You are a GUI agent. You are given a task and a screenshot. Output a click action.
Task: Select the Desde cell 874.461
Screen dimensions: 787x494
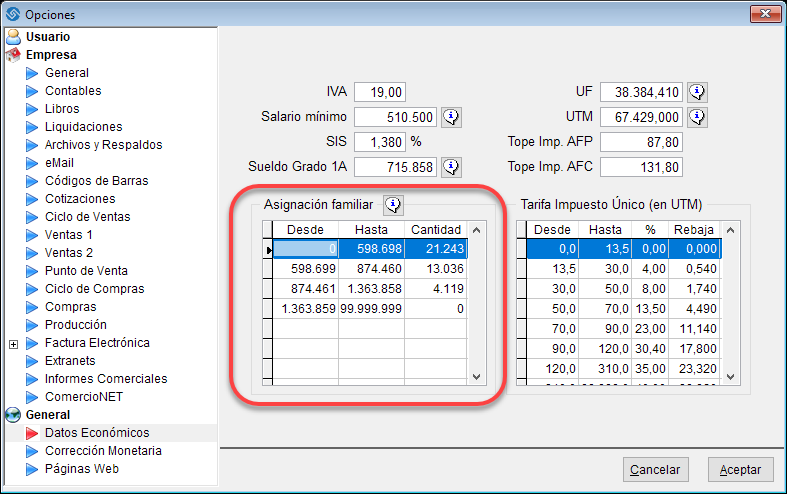pyautogui.click(x=306, y=289)
